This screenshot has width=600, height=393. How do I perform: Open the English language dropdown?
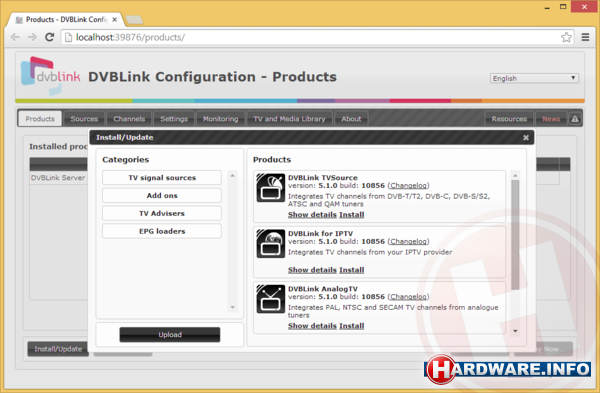pyautogui.click(x=534, y=78)
